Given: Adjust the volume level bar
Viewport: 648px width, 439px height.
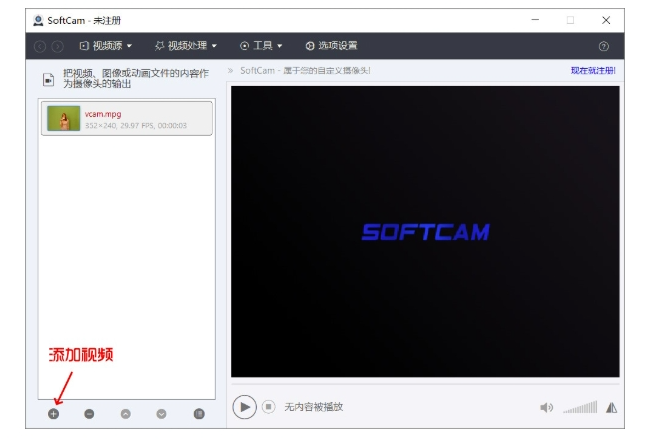Looking at the screenshot, I should pyautogui.click(x=580, y=407).
